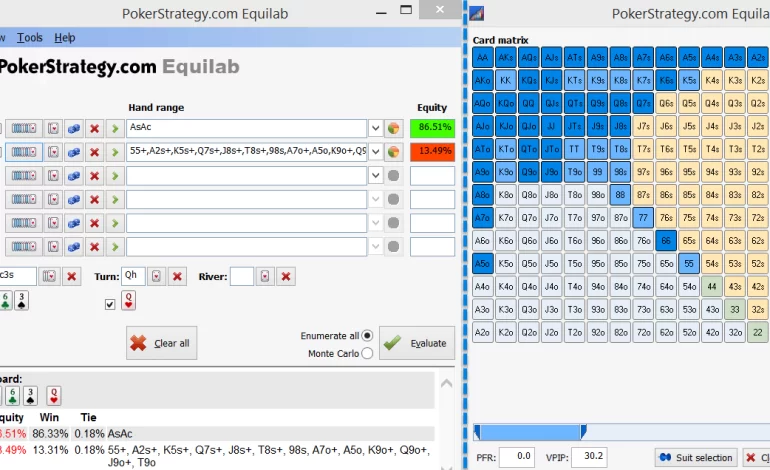The image size is (770, 470).
Task: Click AsAc equity 86.51% green box
Action: [x=432, y=128]
